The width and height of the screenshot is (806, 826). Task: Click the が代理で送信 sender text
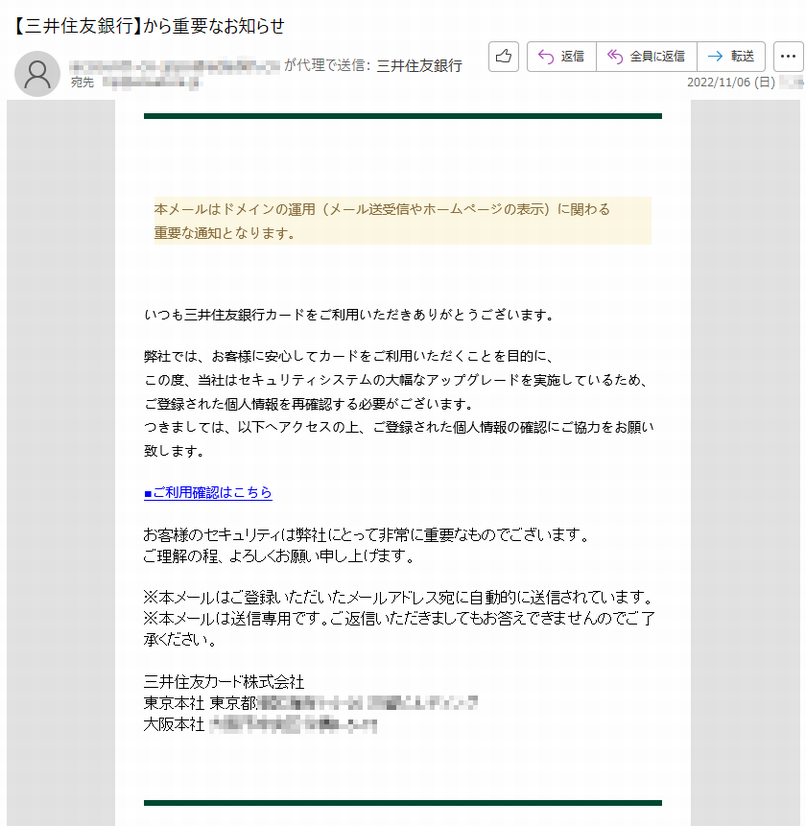328,65
